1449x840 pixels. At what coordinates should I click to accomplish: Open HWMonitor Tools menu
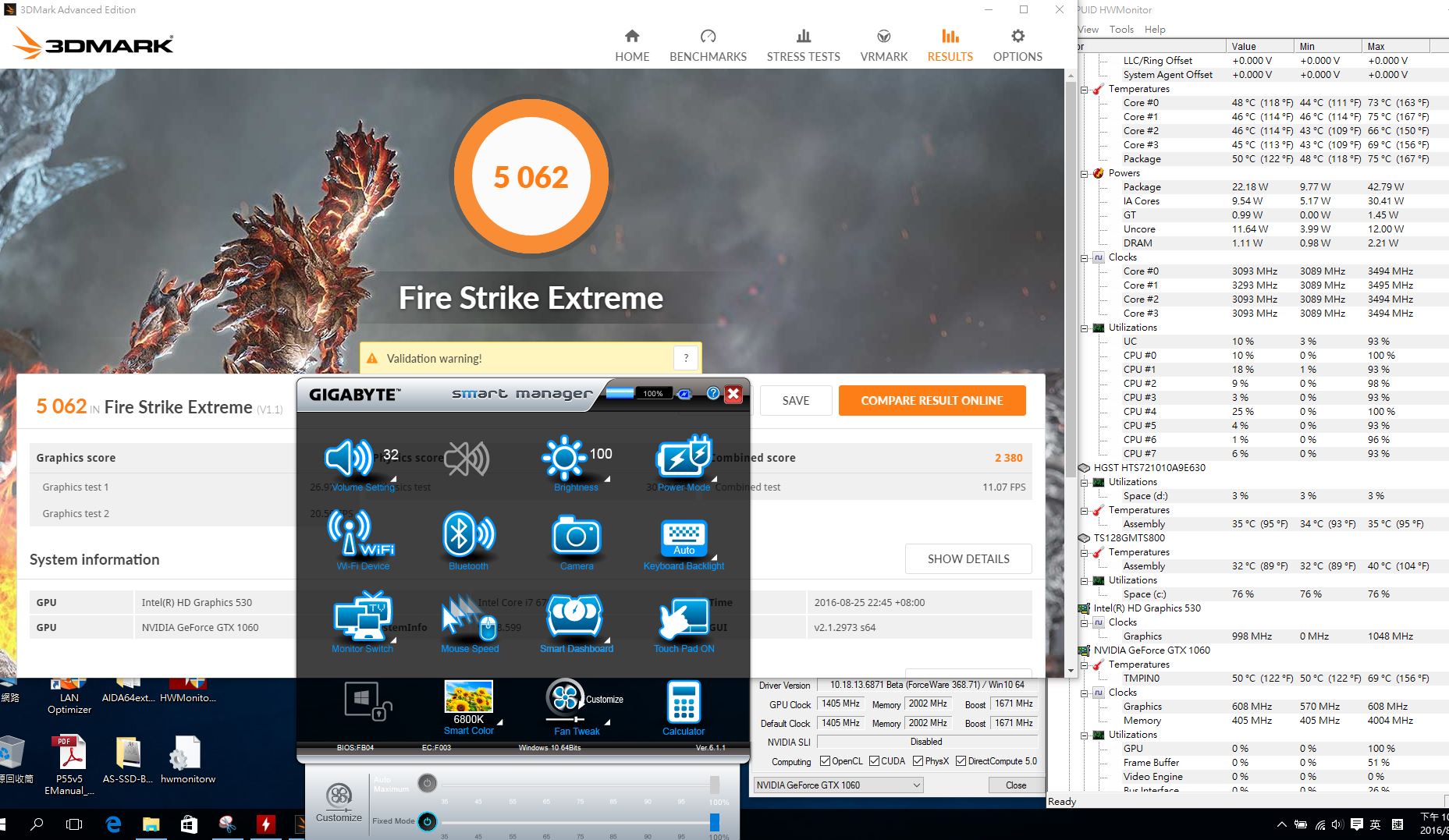[x=1121, y=29]
